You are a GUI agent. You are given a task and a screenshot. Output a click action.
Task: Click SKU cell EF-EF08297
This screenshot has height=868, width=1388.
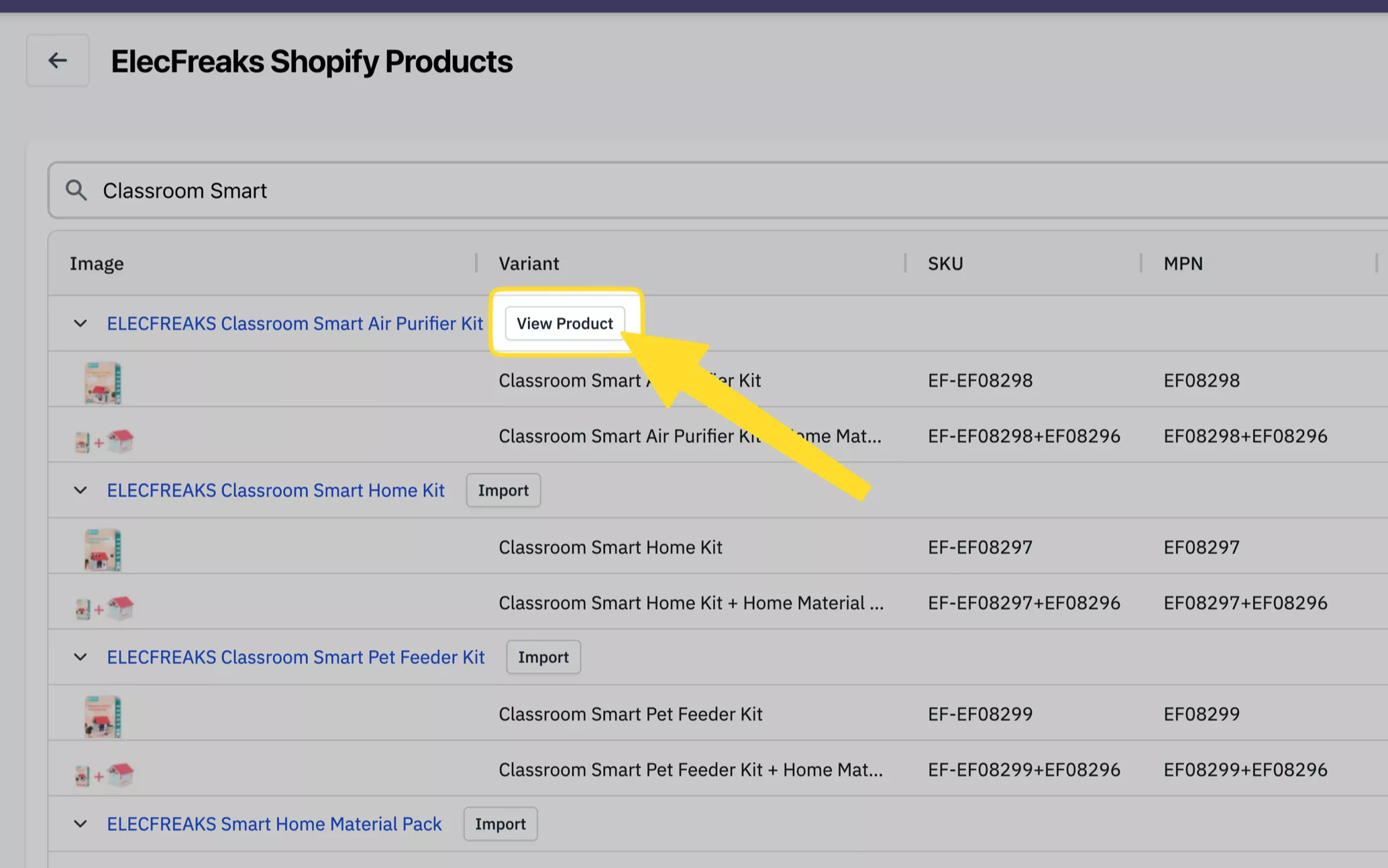(980, 547)
